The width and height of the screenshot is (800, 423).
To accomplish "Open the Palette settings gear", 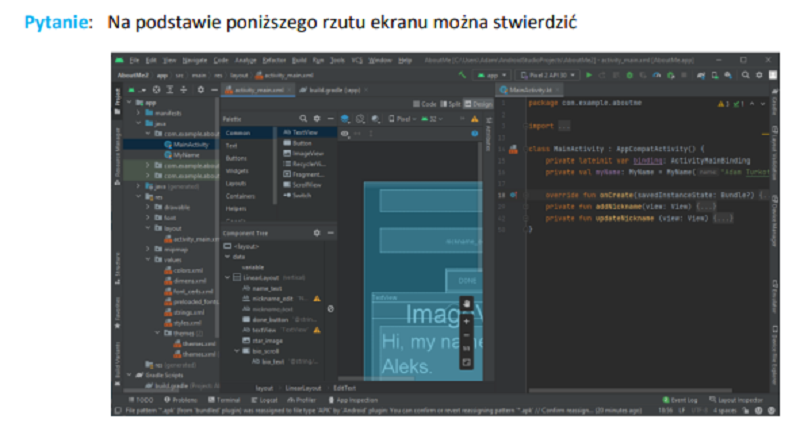I will [317, 118].
